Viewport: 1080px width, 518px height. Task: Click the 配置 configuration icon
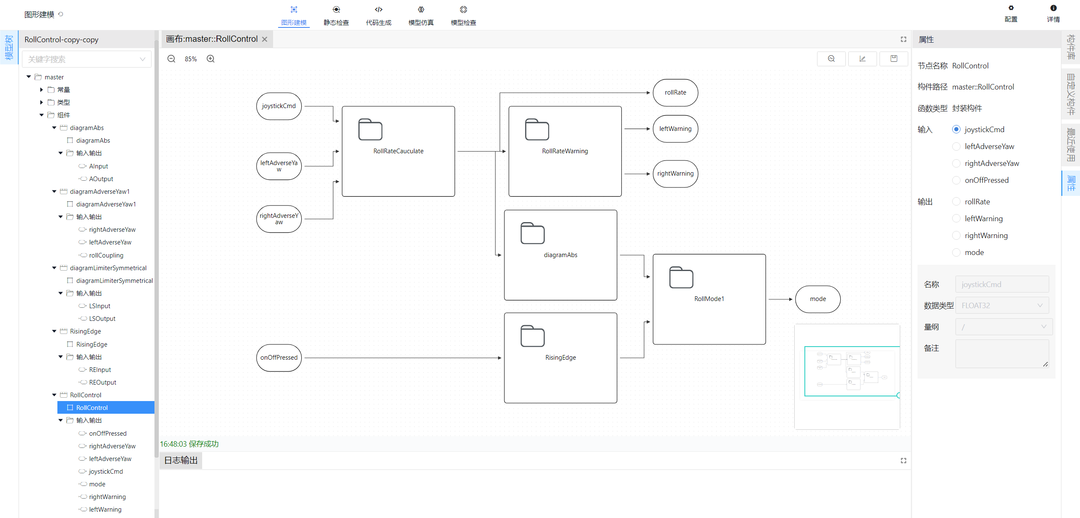1011,13
